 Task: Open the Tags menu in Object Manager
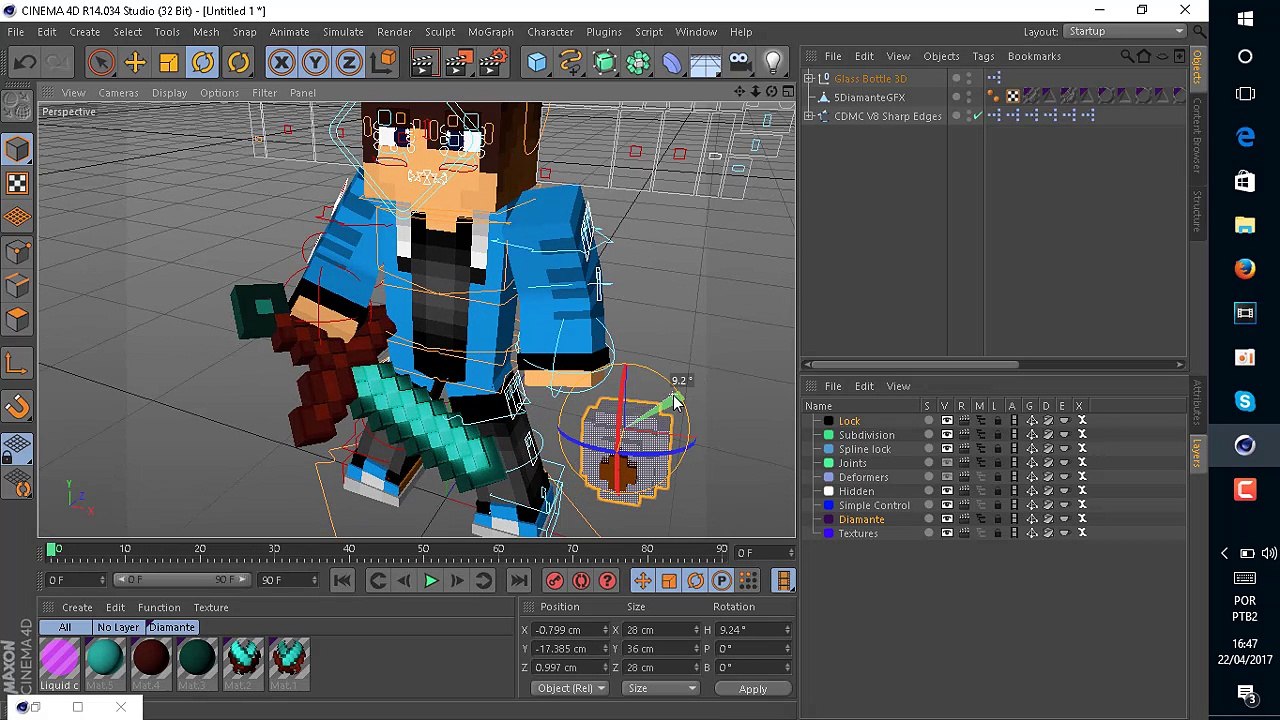pos(983,57)
